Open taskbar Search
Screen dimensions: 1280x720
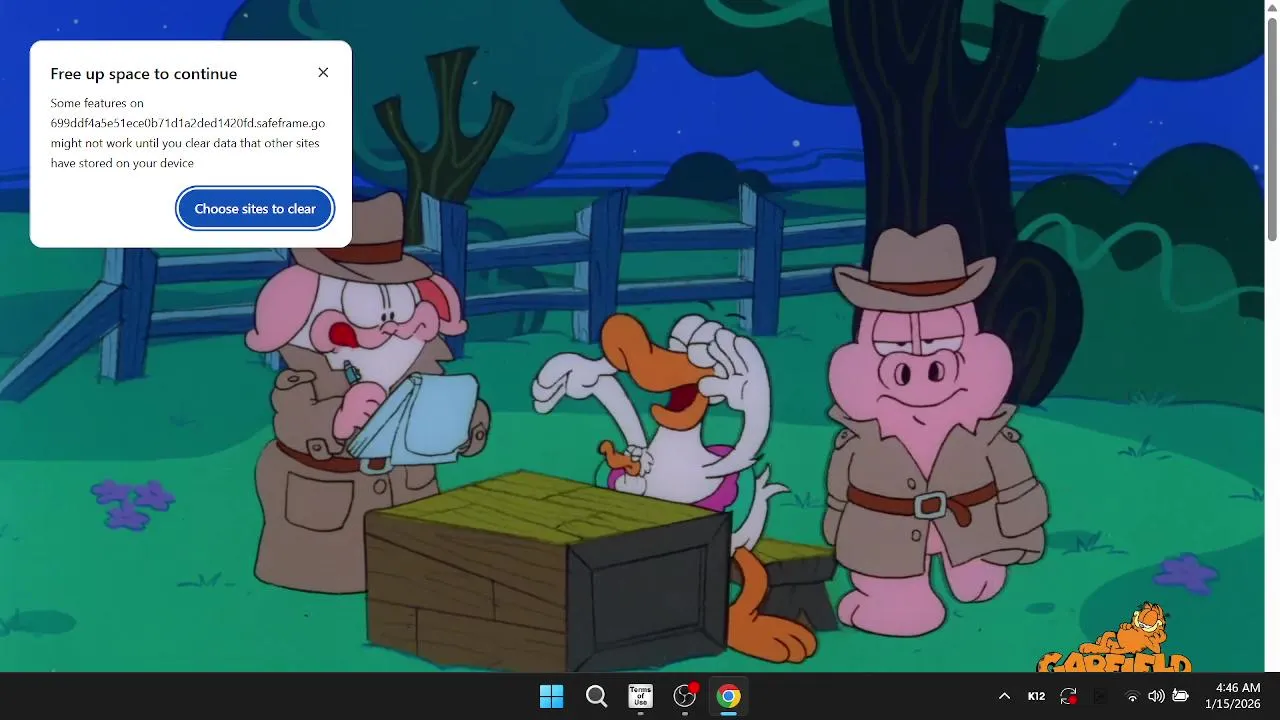pos(596,696)
